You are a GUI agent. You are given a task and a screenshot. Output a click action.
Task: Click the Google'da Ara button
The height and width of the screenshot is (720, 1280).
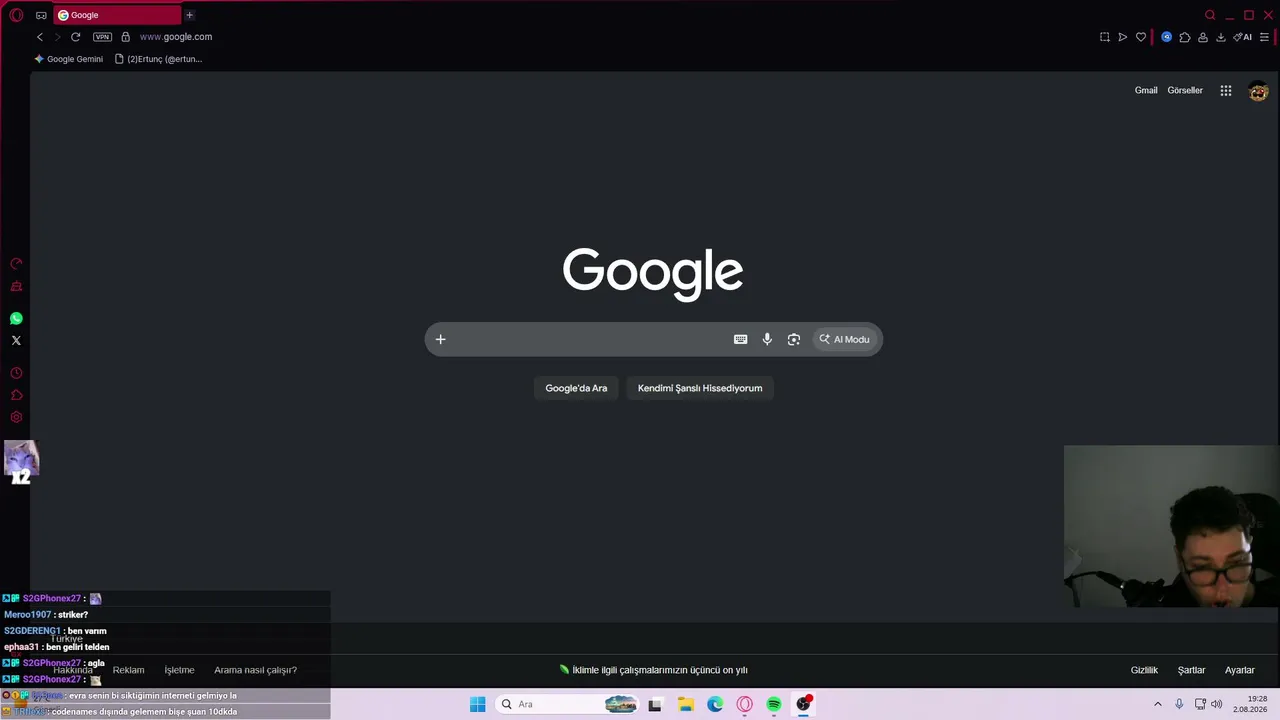click(576, 388)
